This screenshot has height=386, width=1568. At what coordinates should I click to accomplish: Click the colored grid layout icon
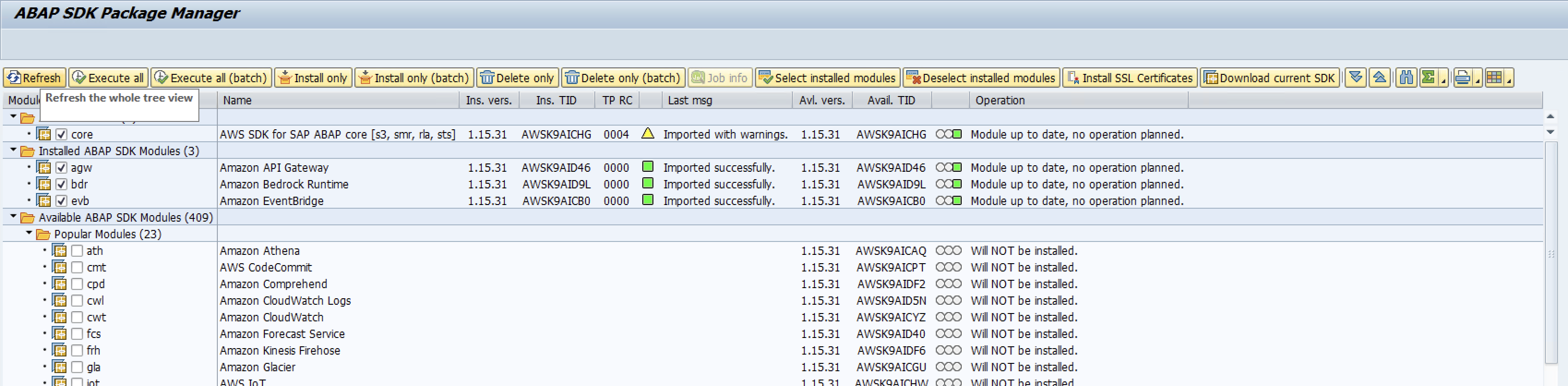pos(1494,77)
